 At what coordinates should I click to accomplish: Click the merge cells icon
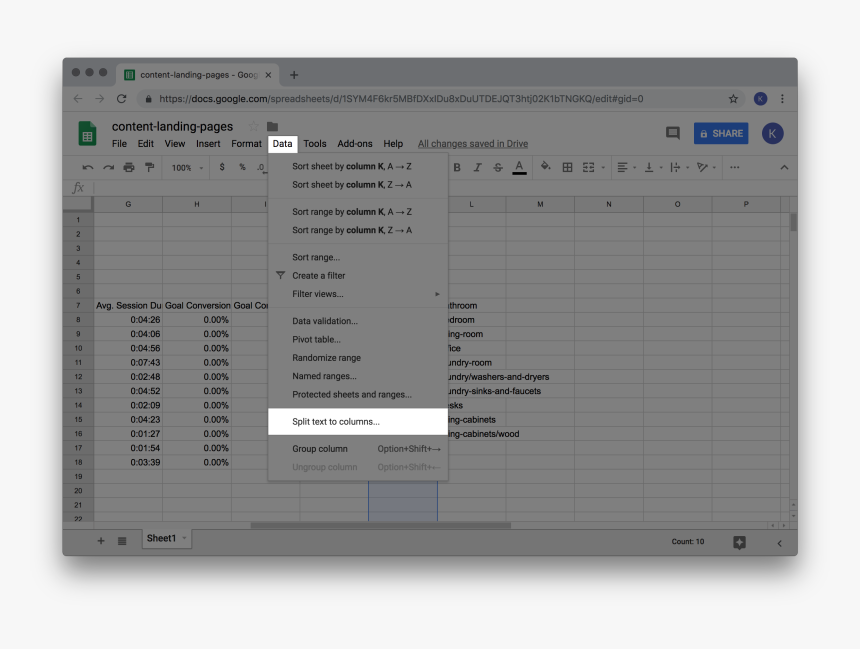pos(589,167)
